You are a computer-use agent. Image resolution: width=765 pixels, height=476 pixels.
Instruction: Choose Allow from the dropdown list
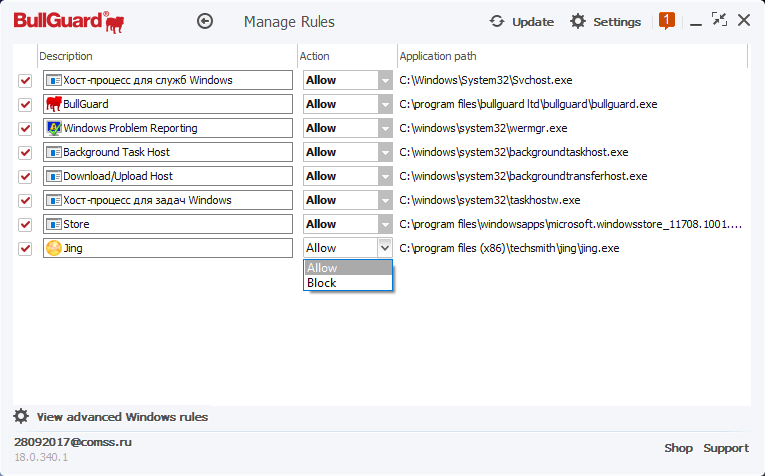pyautogui.click(x=322, y=268)
